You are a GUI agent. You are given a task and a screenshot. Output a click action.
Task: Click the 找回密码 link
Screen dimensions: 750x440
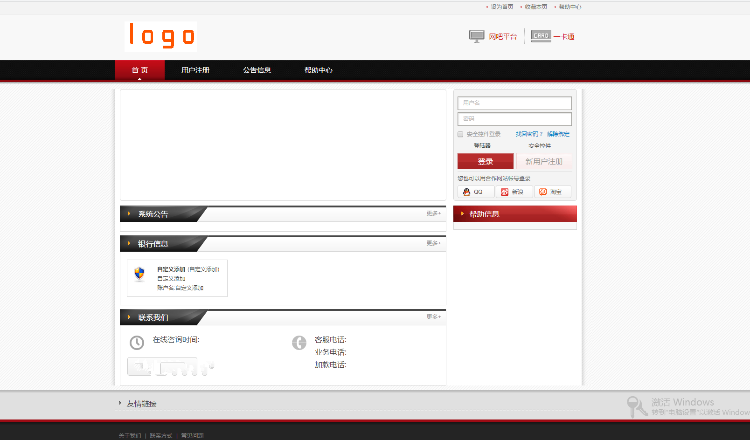(x=529, y=134)
